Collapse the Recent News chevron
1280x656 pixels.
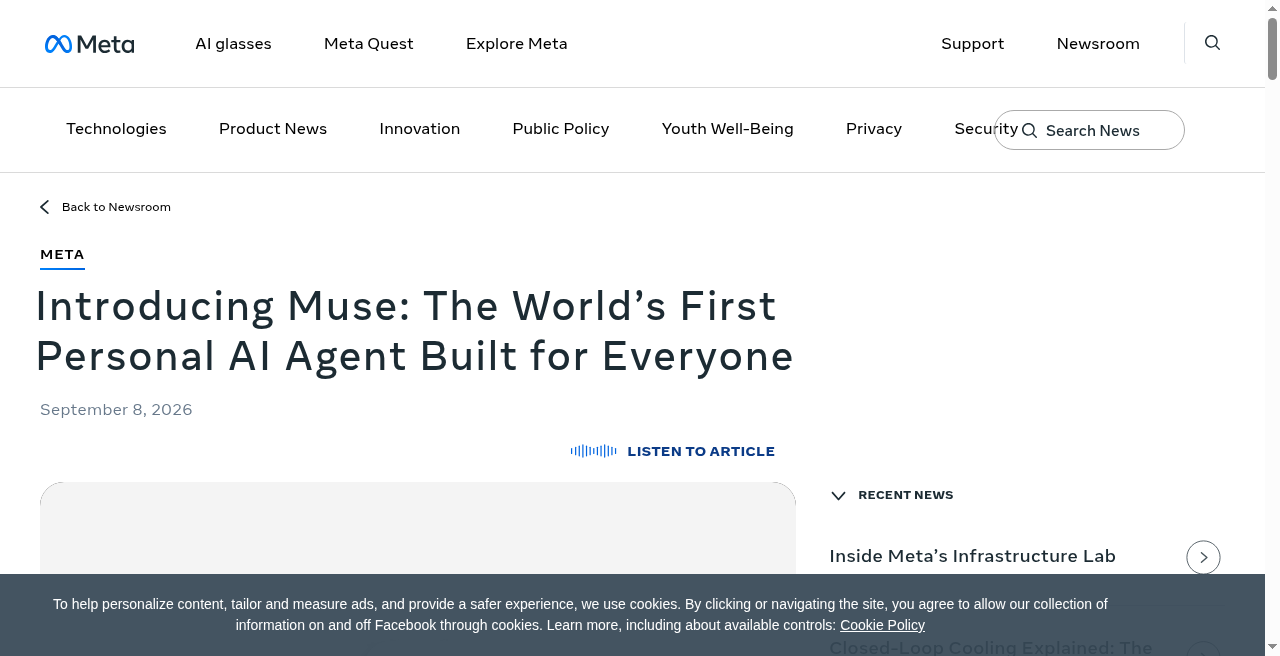click(x=838, y=495)
